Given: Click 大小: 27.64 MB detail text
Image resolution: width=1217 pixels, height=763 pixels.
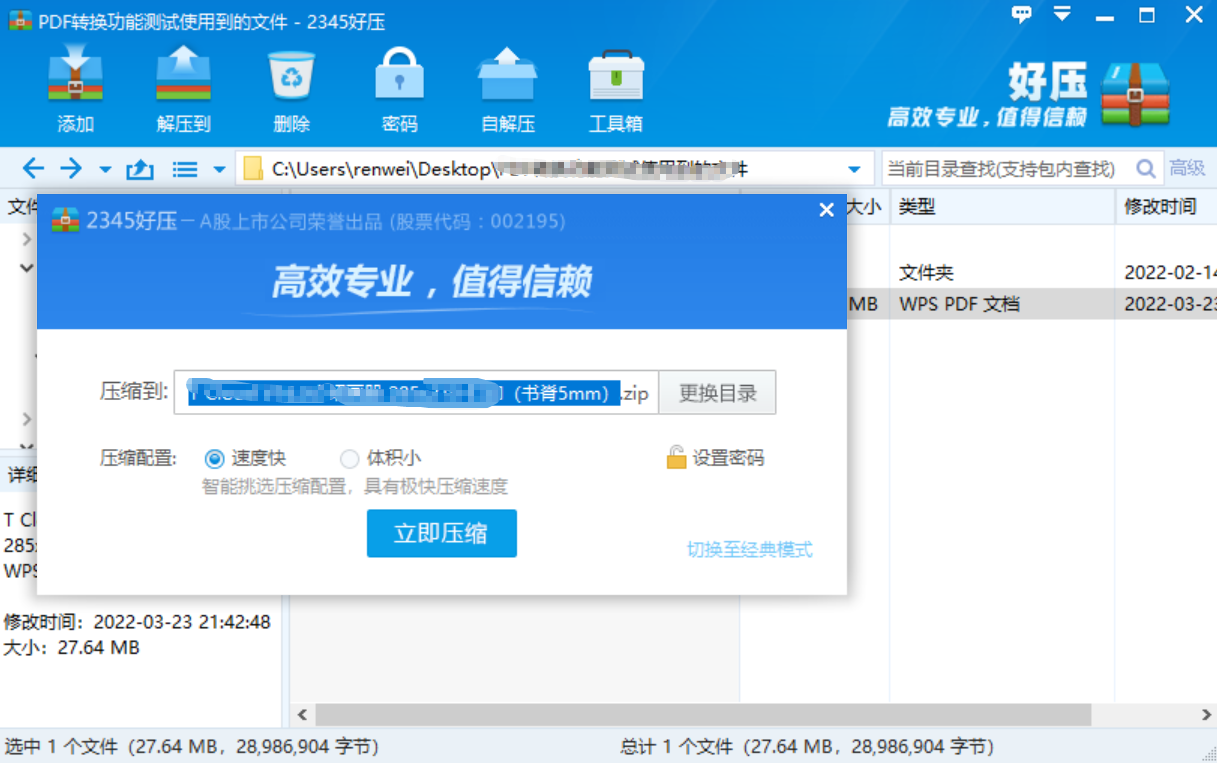Looking at the screenshot, I should pyautogui.click(x=72, y=648).
